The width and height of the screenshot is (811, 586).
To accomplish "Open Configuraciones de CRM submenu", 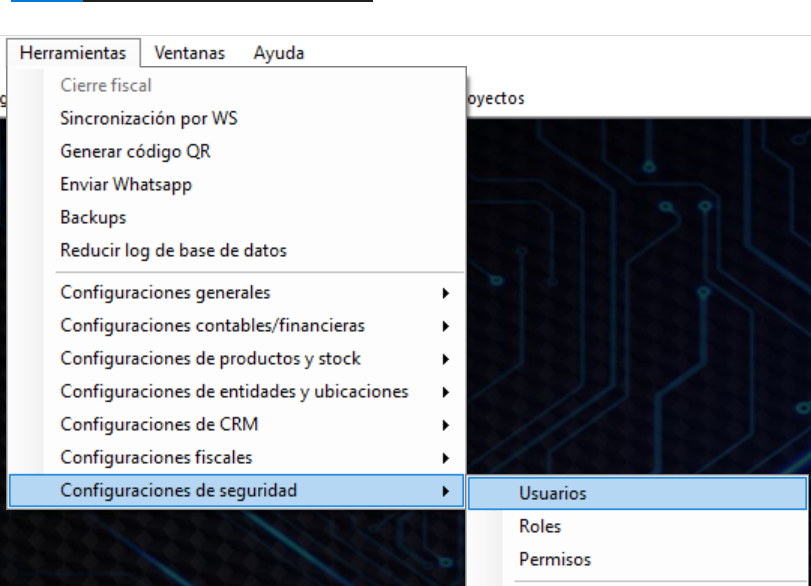I will coord(159,425).
